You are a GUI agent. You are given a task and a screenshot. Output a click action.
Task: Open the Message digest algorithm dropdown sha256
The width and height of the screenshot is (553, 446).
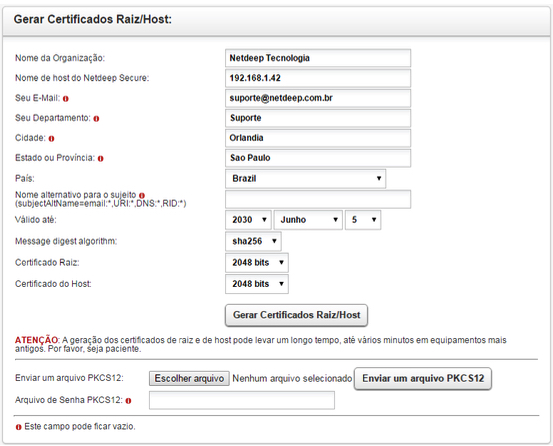pyautogui.click(x=253, y=242)
